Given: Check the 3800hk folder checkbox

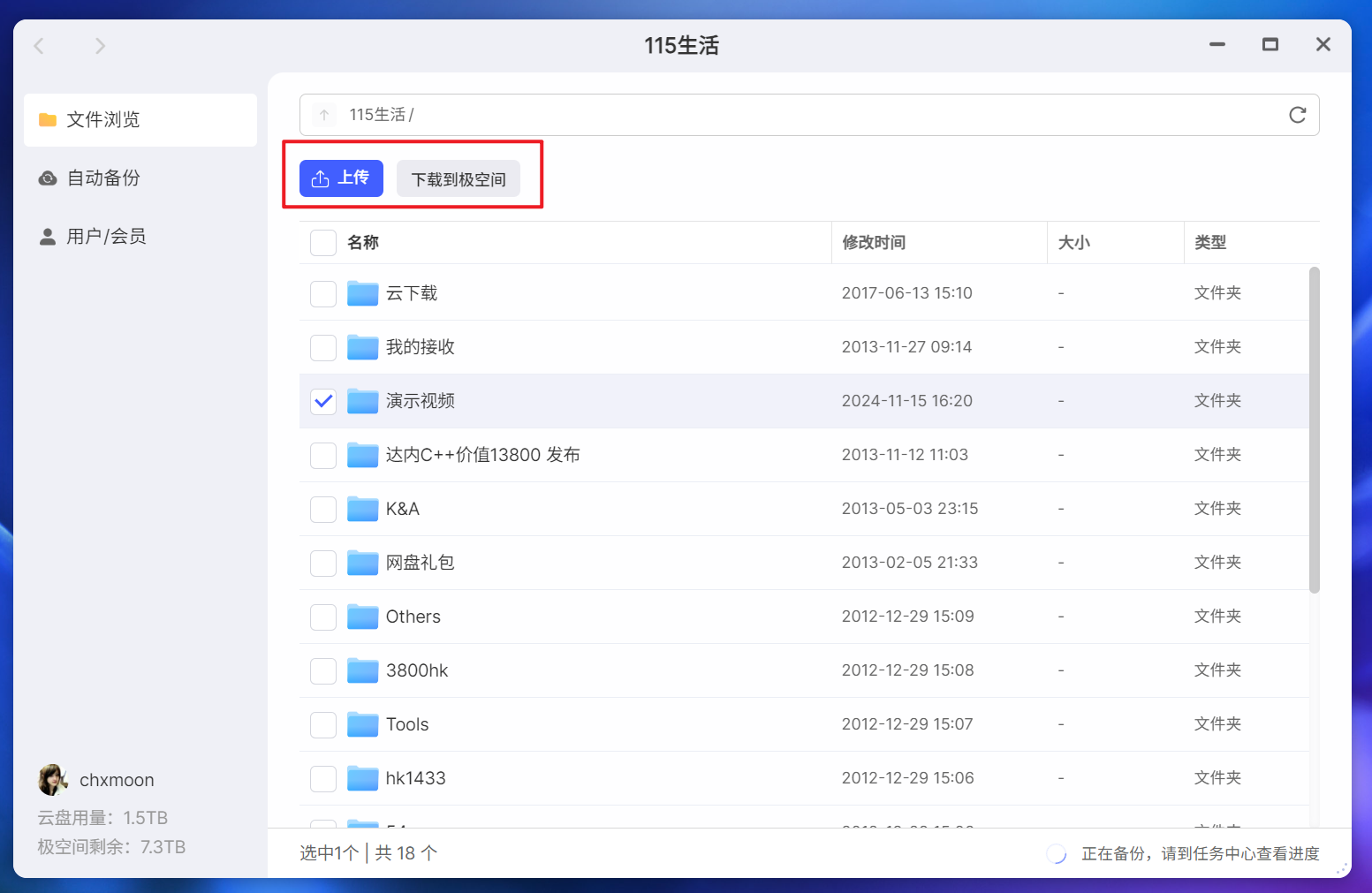Looking at the screenshot, I should point(323,670).
